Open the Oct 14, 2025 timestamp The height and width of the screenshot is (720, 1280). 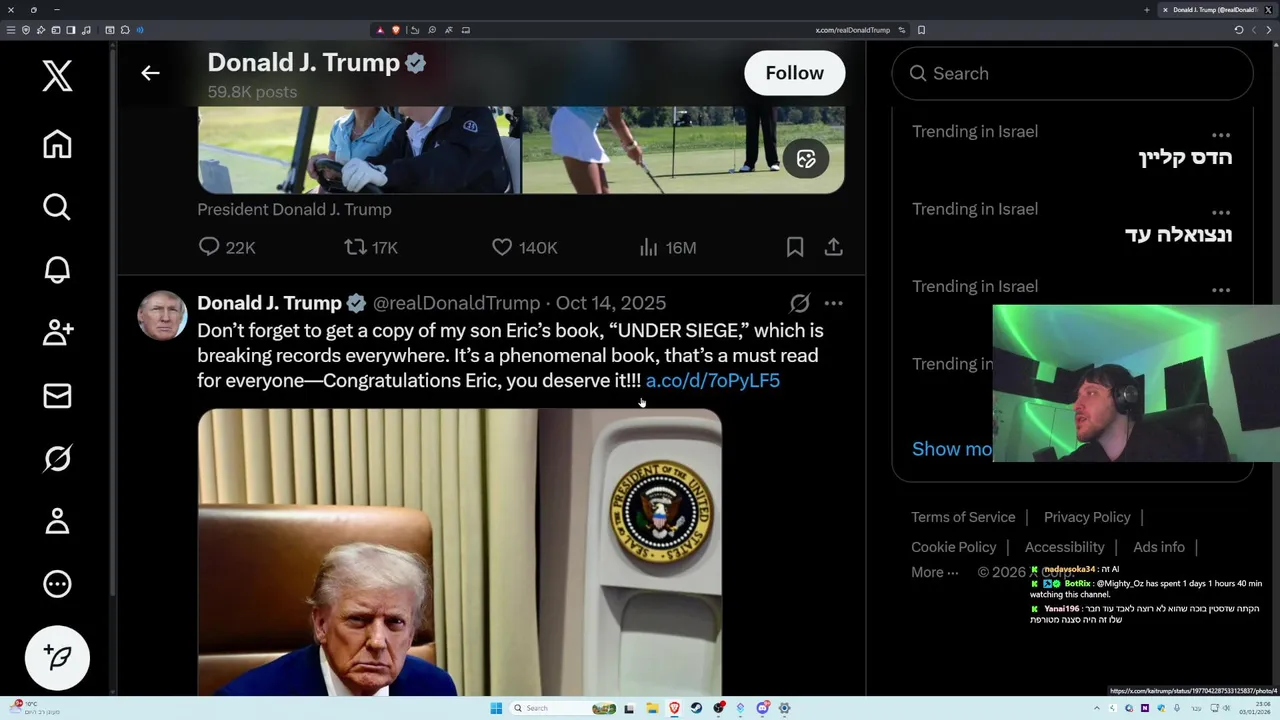point(611,303)
